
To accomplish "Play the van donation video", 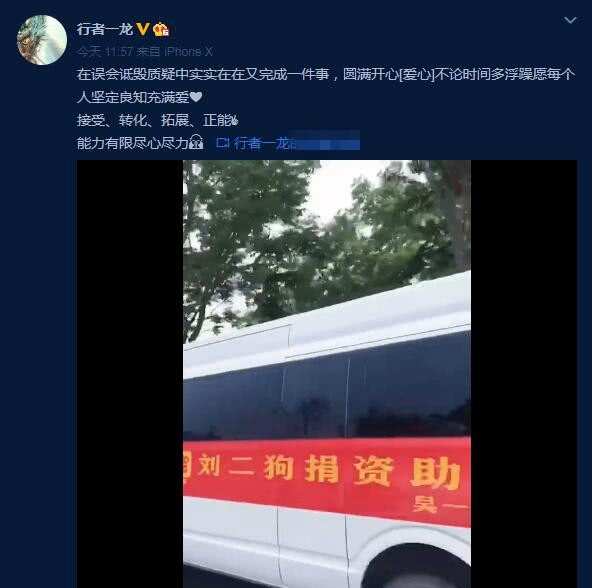I will click(327, 374).
